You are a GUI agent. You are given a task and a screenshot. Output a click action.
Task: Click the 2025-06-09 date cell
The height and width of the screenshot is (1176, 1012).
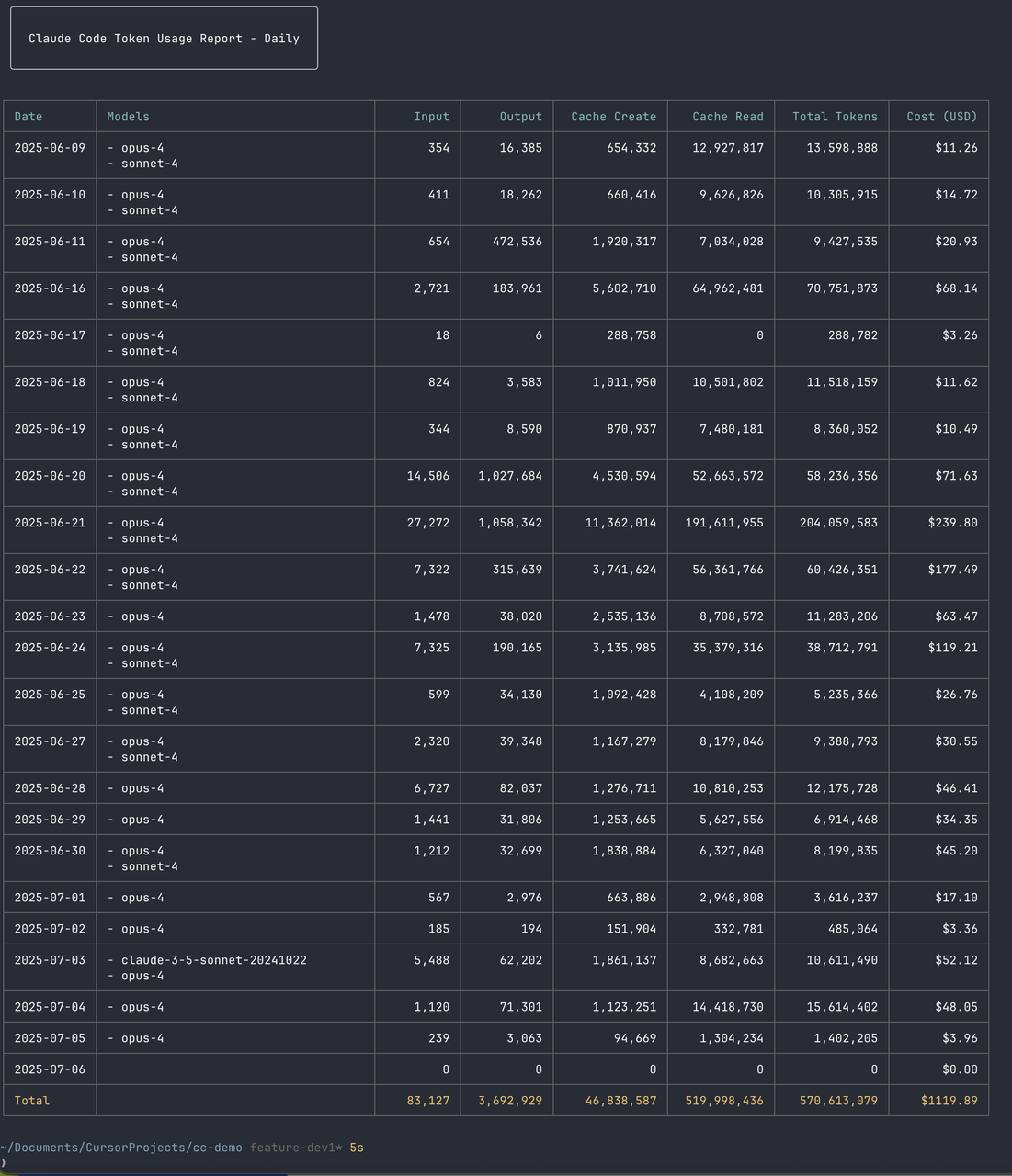(x=50, y=148)
